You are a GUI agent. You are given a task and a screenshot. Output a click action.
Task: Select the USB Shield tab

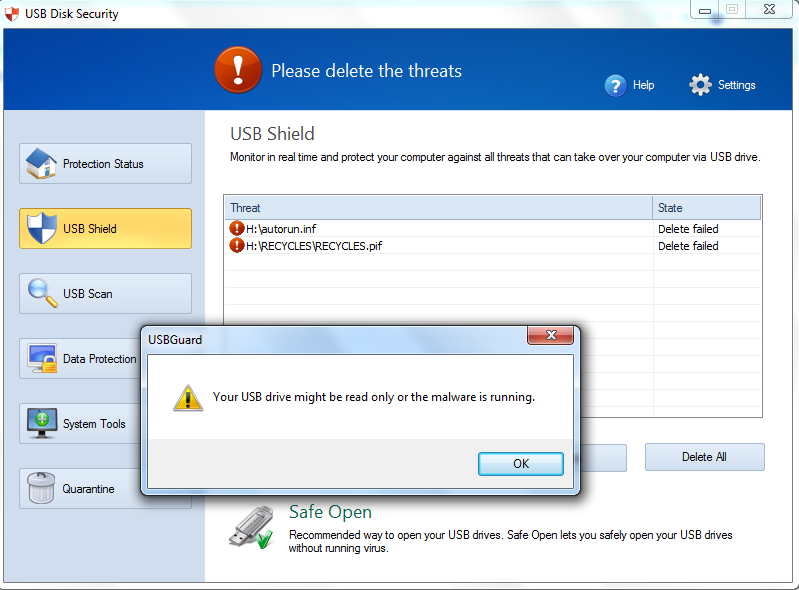click(x=105, y=228)
